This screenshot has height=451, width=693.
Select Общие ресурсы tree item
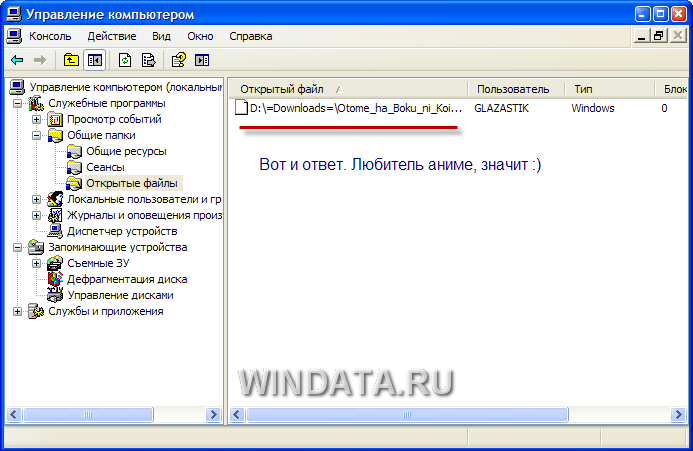pos(126,151)
